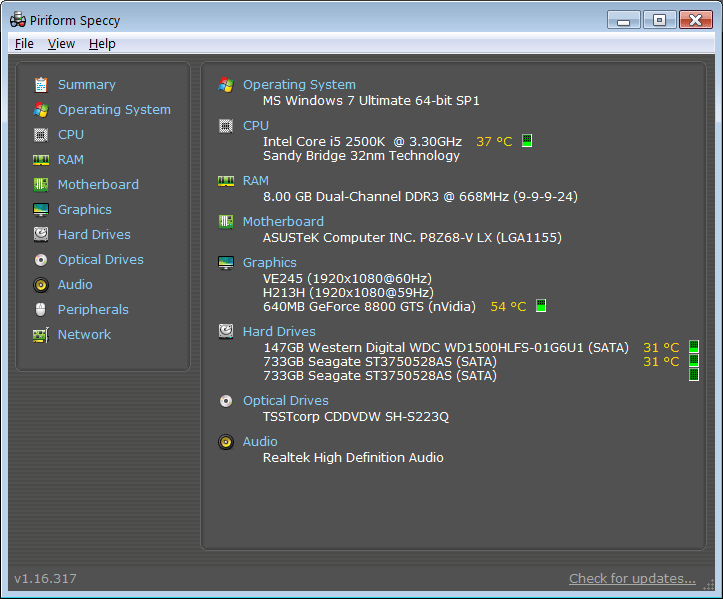Click the CPU heading link in summary
Viewport: 723px width, 599px height.
(x=256, y=126)
